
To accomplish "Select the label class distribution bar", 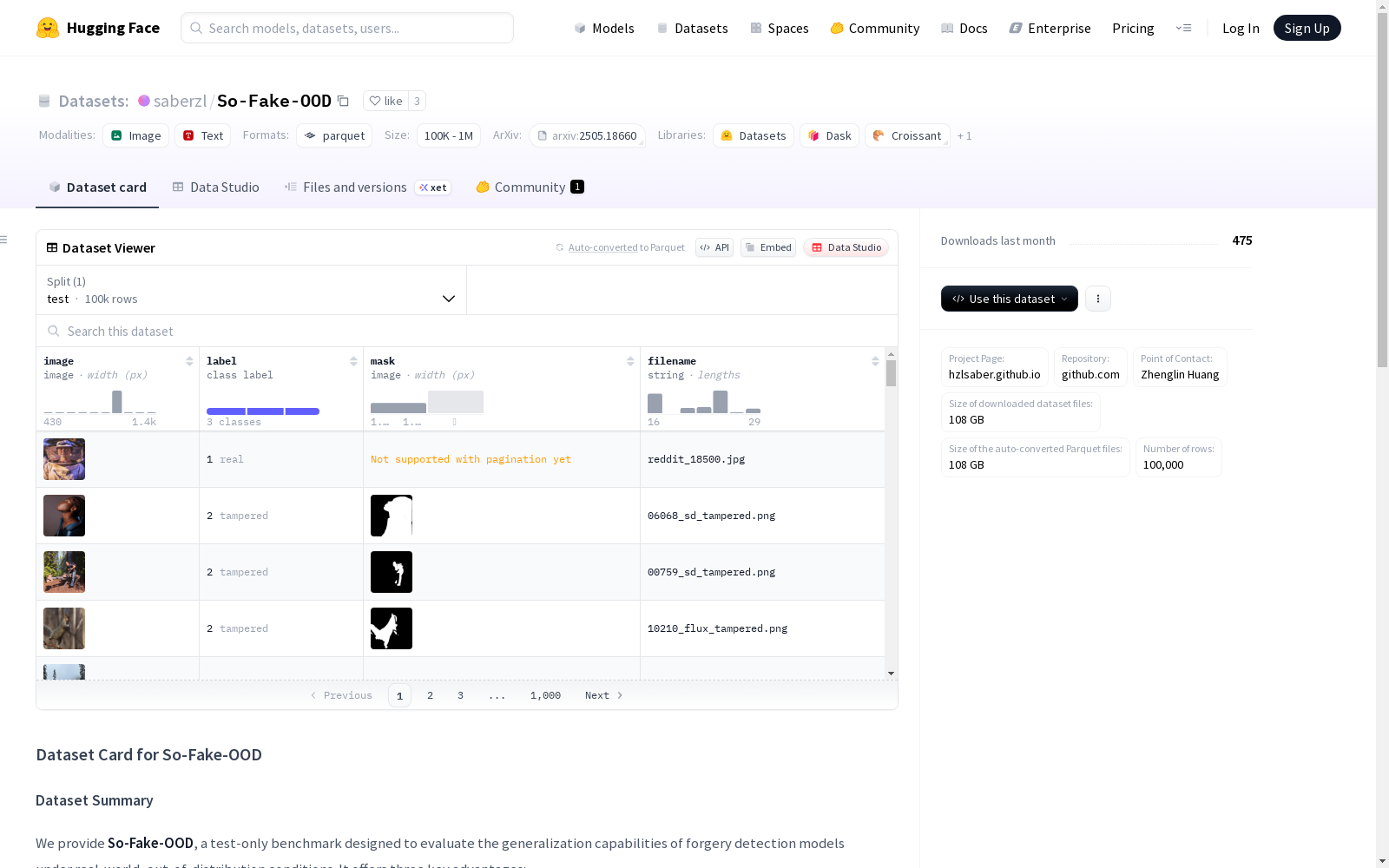I will [x=263, y=411].
